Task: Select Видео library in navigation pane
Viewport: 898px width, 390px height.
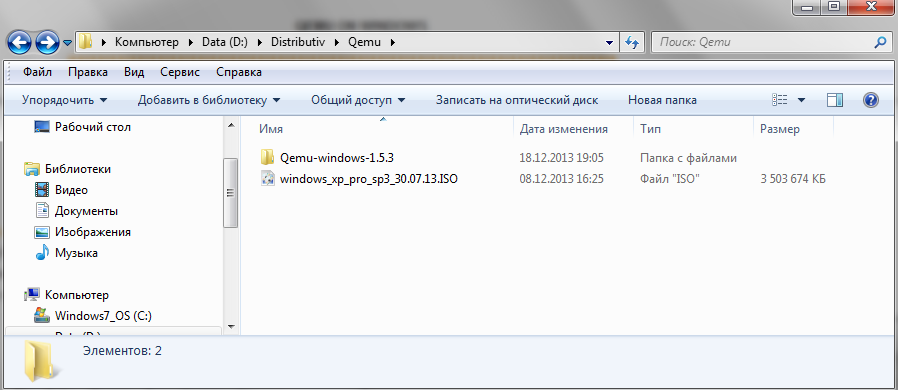Action: (71, 190)
